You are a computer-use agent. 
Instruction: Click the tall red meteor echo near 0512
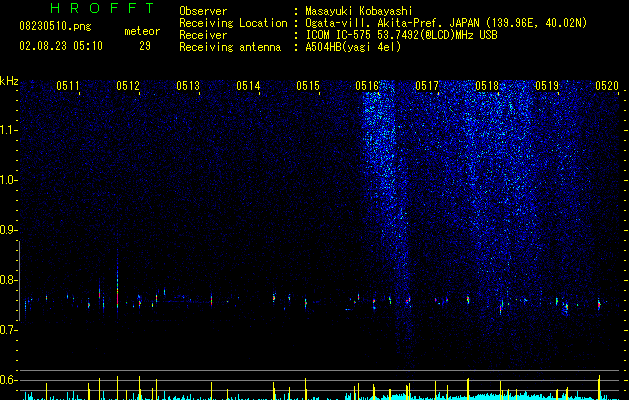coord(118,295)
